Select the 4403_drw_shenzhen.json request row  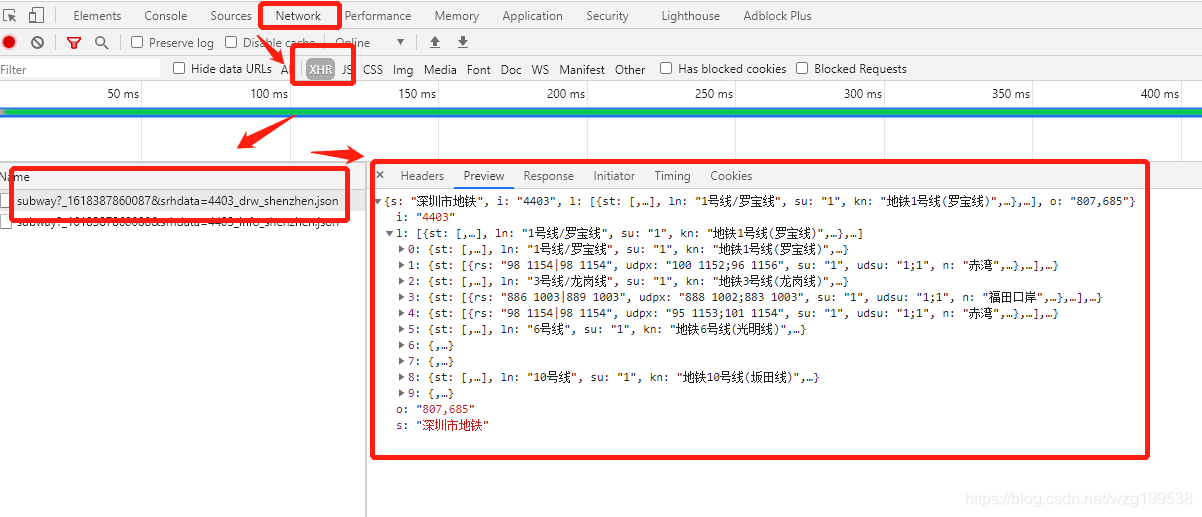[183, 201]
